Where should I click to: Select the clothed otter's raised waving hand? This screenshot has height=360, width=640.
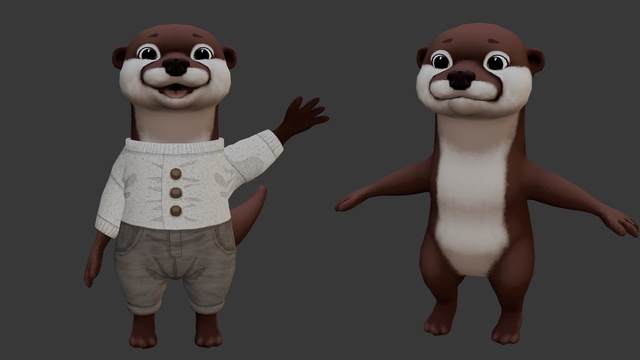302,117
